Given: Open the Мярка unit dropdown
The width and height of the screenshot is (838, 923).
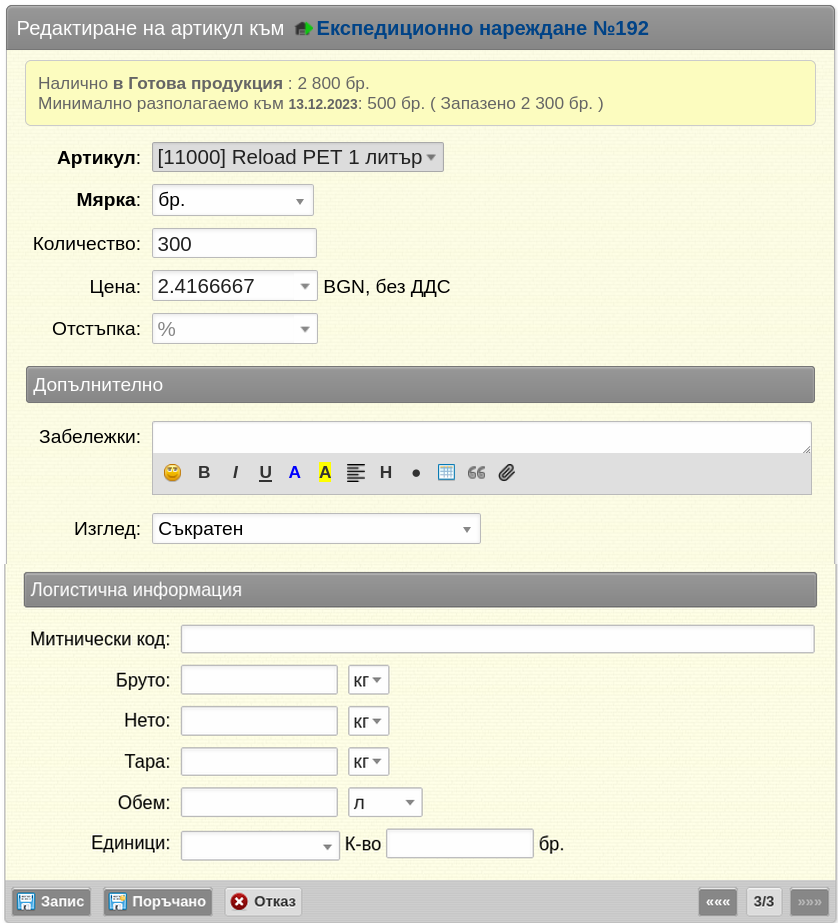Looking at the screenshot, I should (232, 200).
